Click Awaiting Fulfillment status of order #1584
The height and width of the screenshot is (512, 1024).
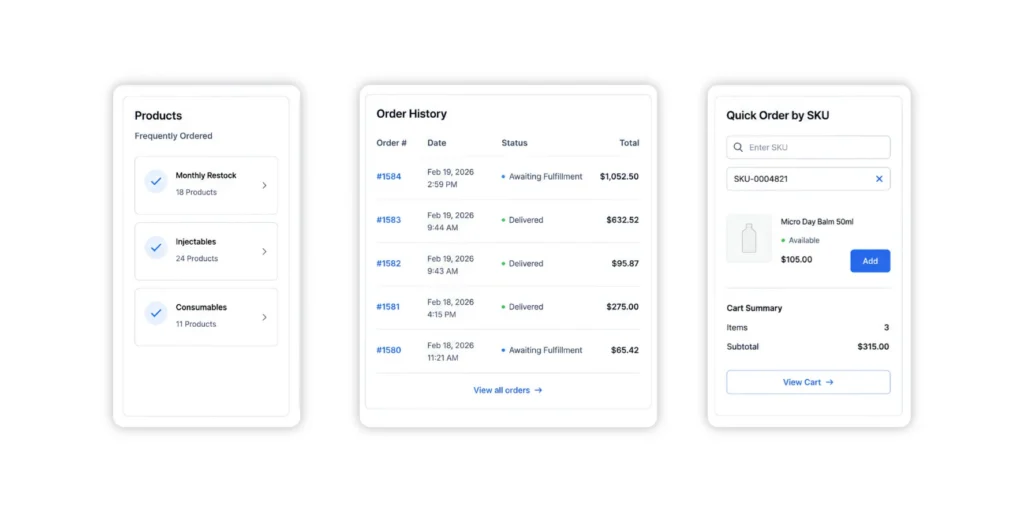pyautogui.click(x=542, y=176)
